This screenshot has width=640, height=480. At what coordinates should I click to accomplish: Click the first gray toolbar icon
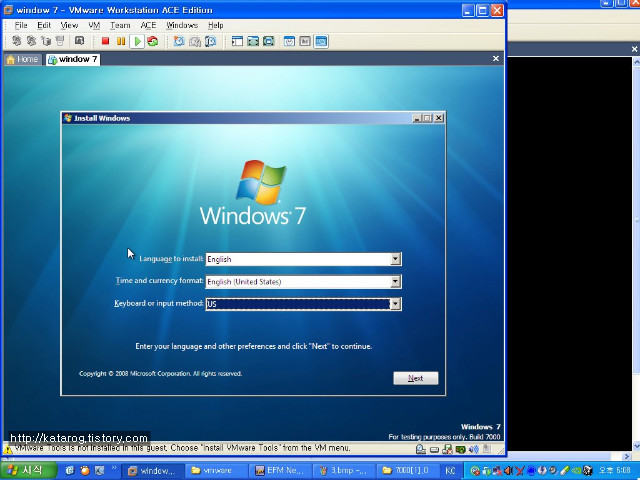[16, 41]
